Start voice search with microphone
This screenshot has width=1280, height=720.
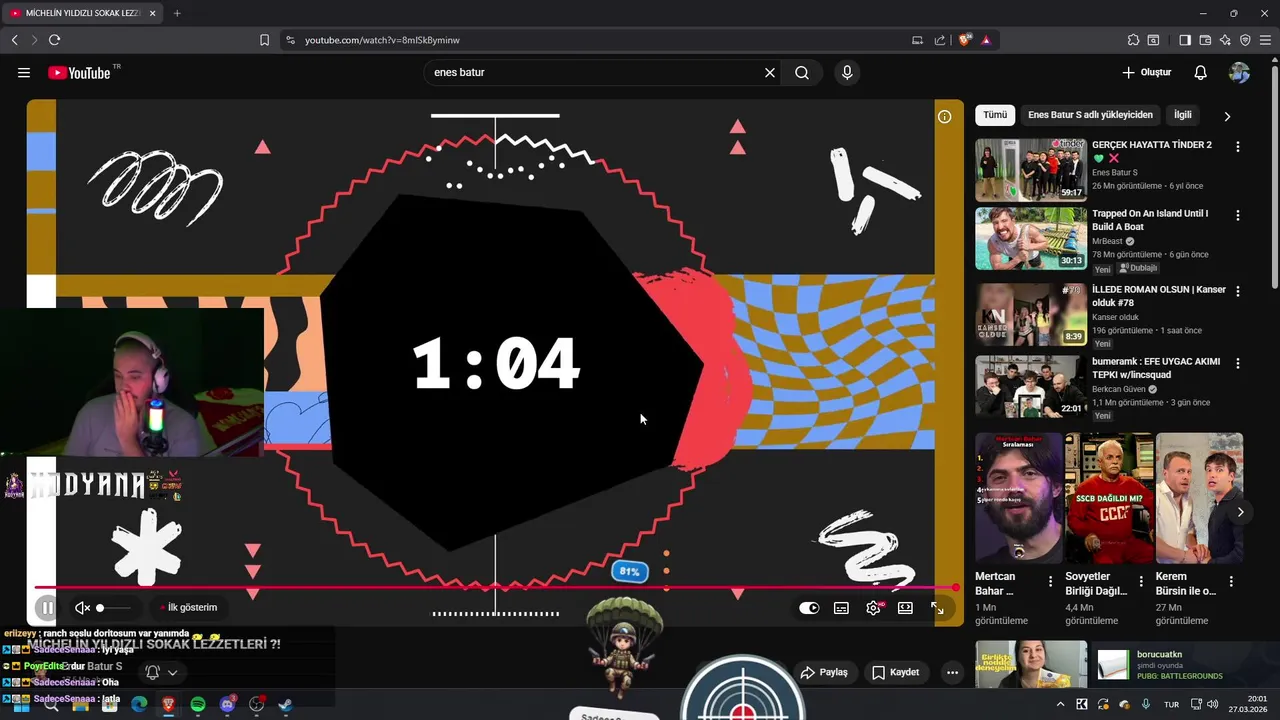pos(847,72)
